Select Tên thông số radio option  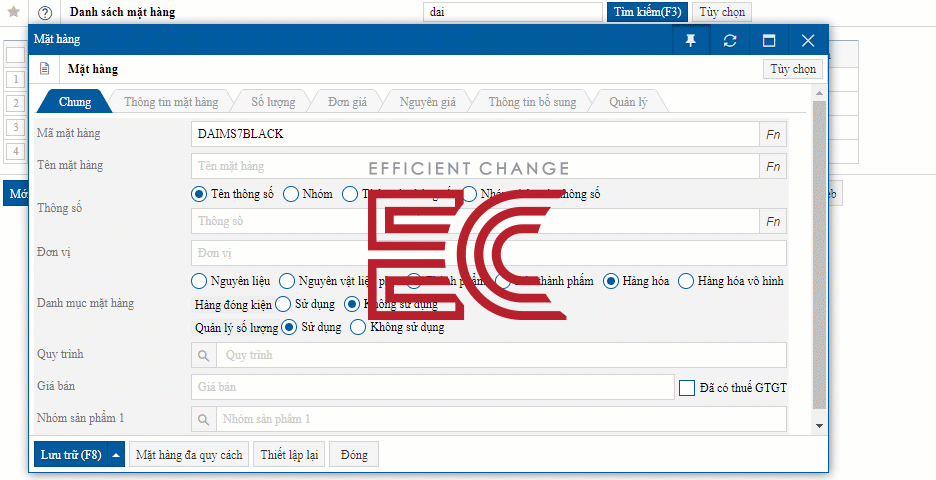coord(198,194)
